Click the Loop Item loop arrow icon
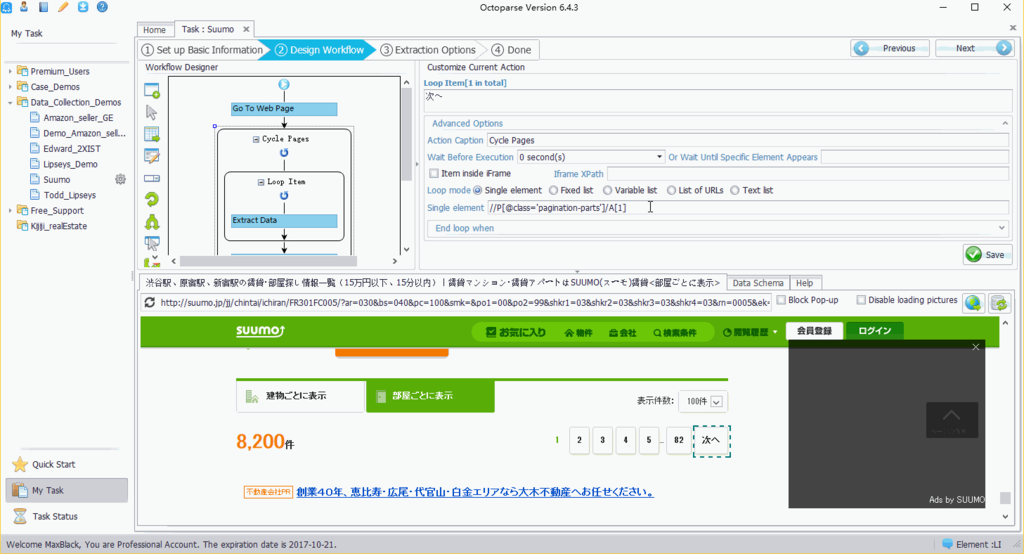 pos(283,195)
